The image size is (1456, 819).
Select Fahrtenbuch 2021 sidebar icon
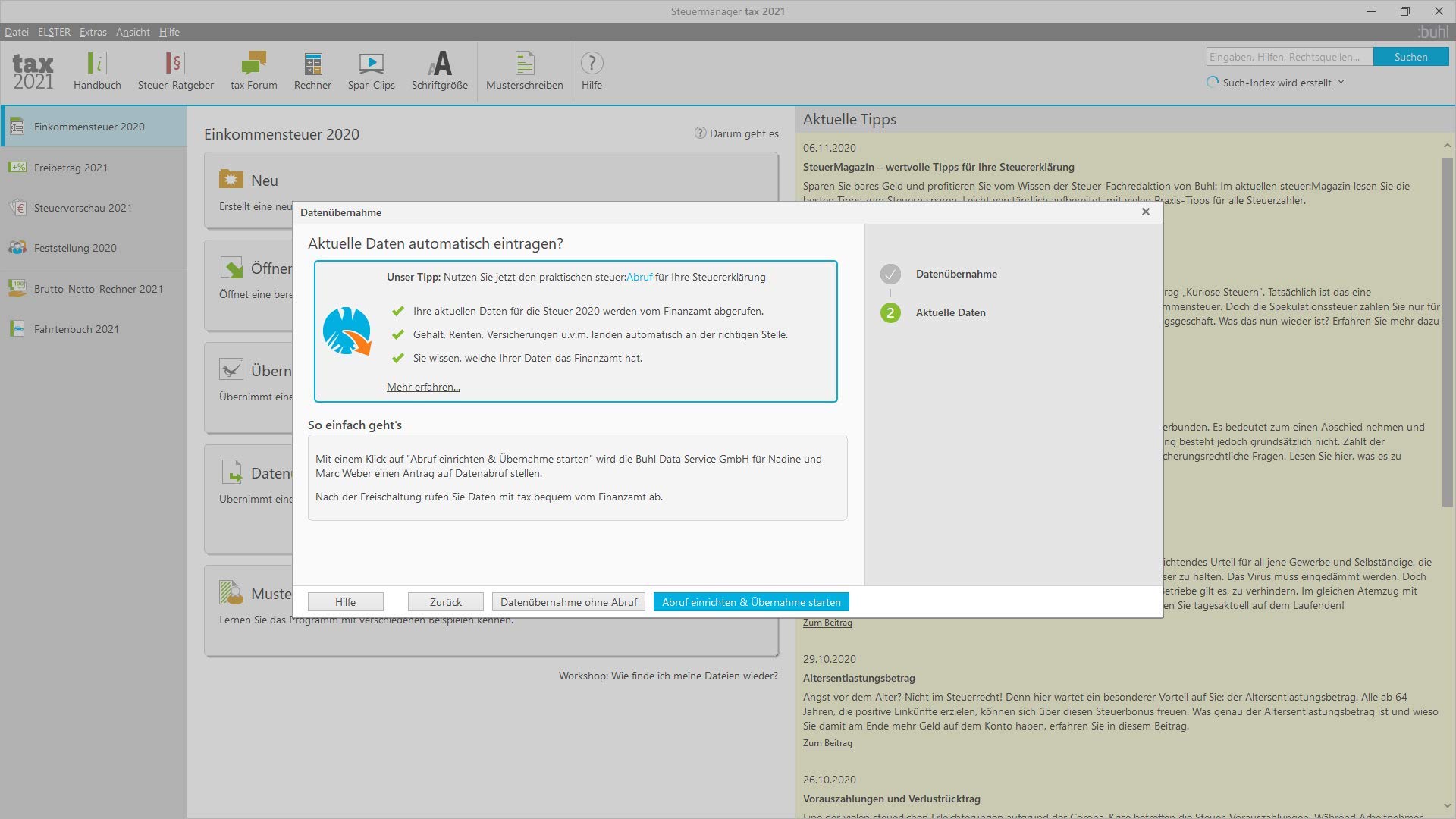(x=17, y=328)
